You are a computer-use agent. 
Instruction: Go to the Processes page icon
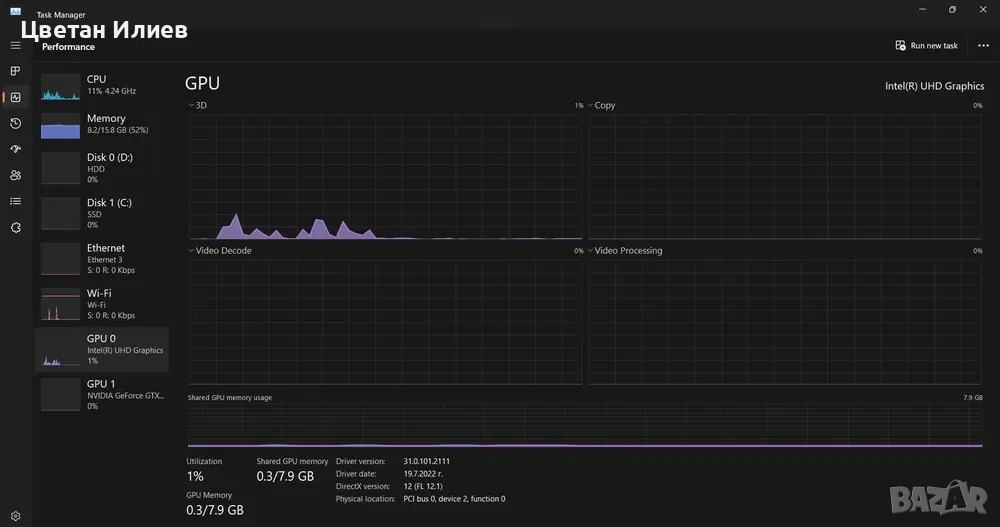[15, 71]
